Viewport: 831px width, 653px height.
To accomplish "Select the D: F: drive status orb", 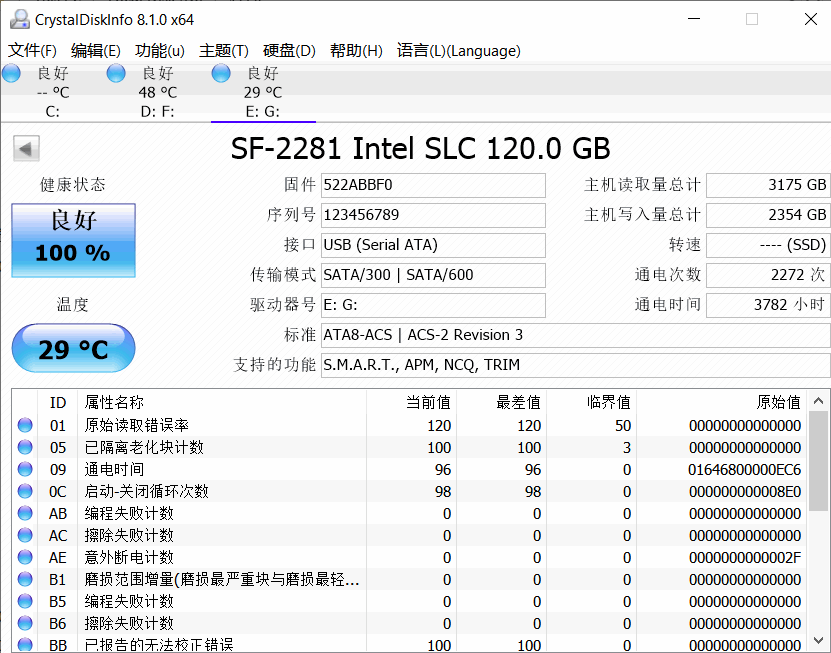I will click(x=116, y=73).
